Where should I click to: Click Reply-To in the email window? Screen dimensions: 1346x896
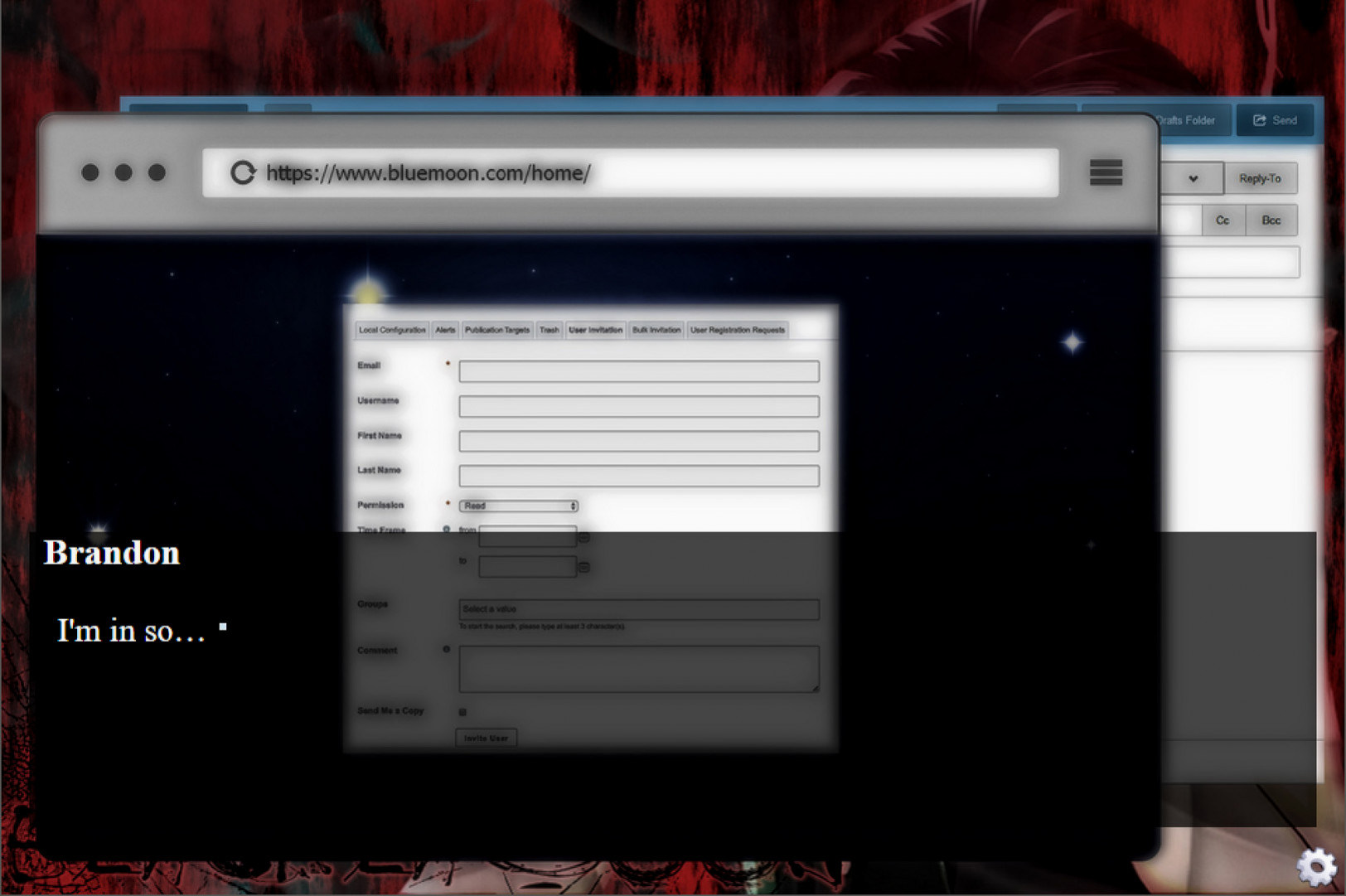point(1260,178)
